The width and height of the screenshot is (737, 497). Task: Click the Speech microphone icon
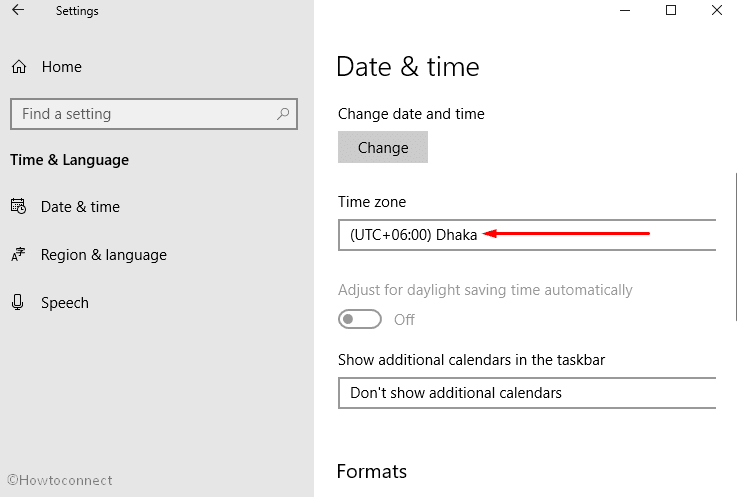pos(18,302)
